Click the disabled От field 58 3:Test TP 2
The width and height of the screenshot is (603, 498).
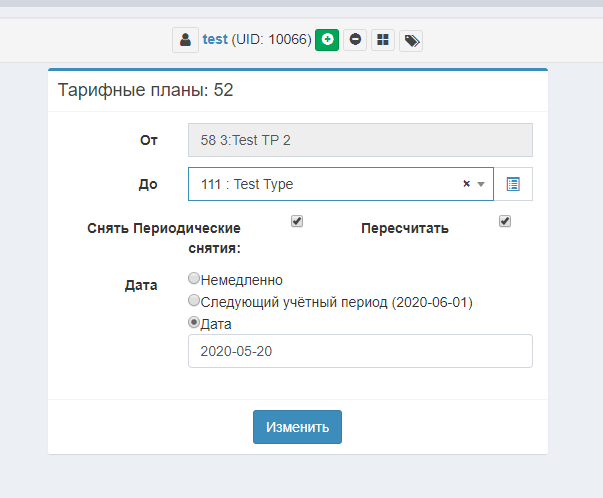(x=360, y=140)
